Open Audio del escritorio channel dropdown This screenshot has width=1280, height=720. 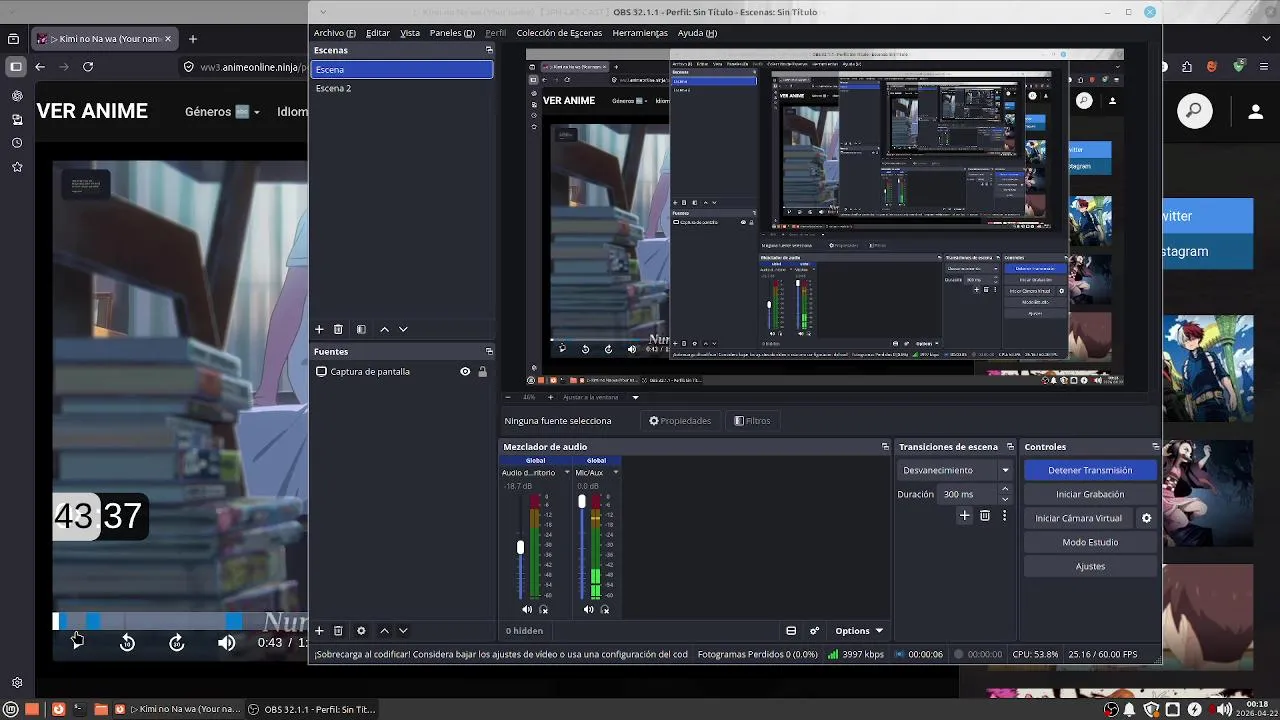pos(567,473)
